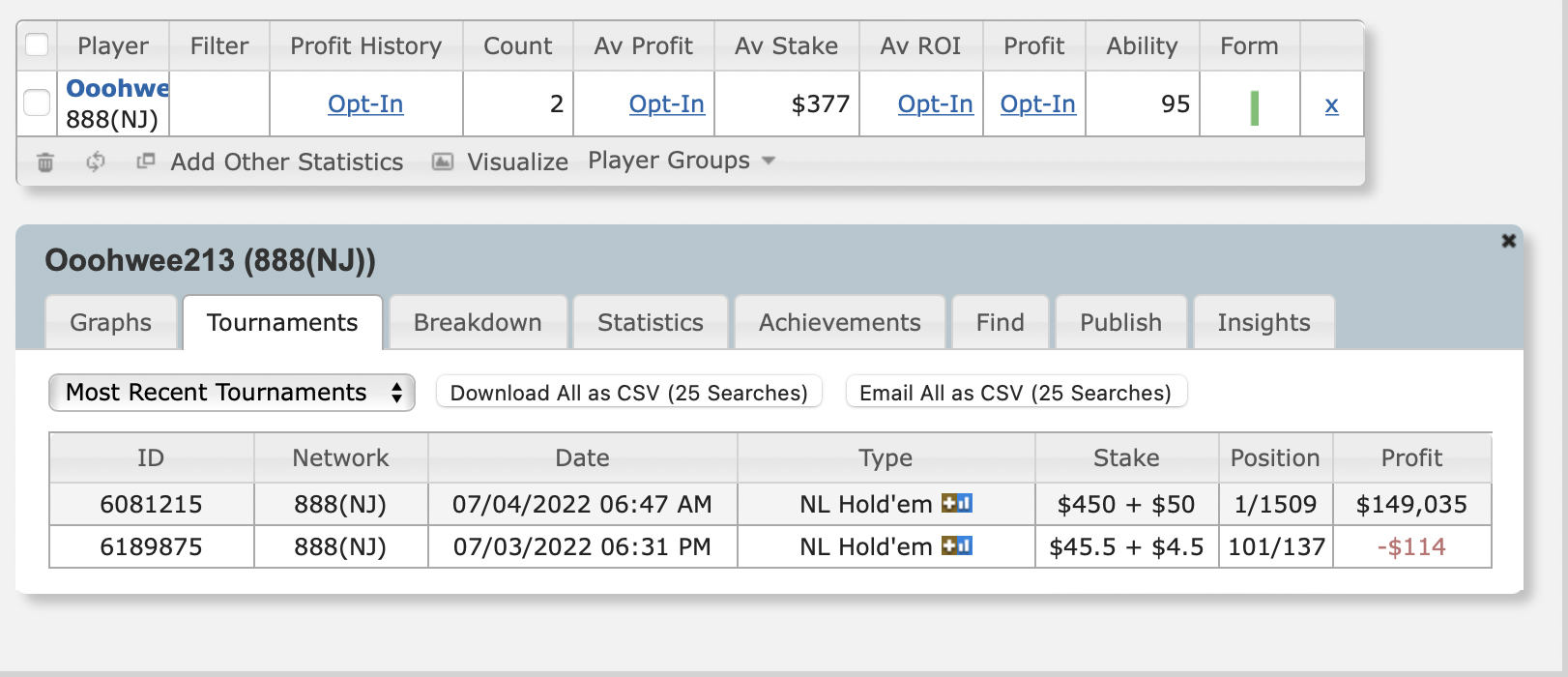
Task: Click the green Form indicator bar
Action: click(x=1254, y=107)
